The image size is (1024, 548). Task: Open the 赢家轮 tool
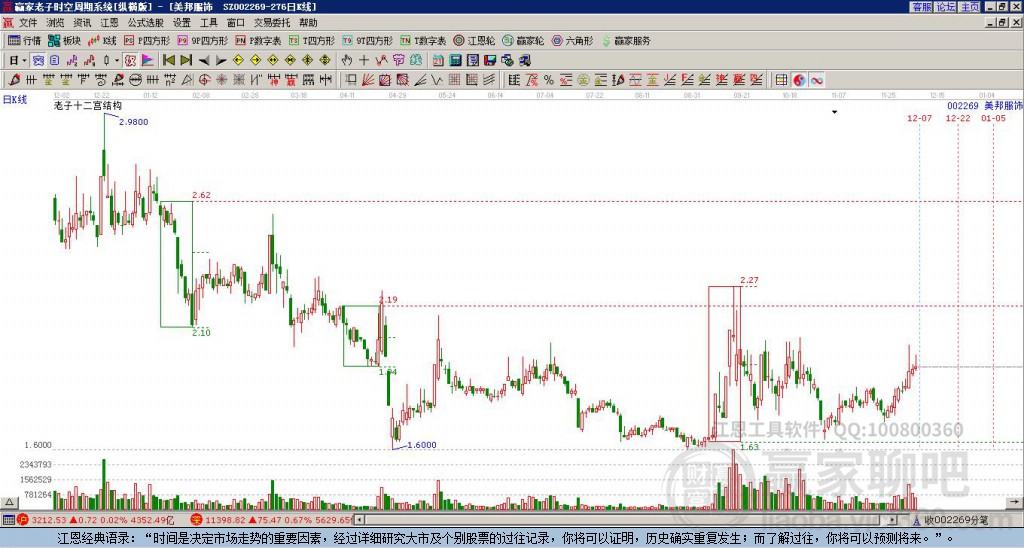pos(523,40)
